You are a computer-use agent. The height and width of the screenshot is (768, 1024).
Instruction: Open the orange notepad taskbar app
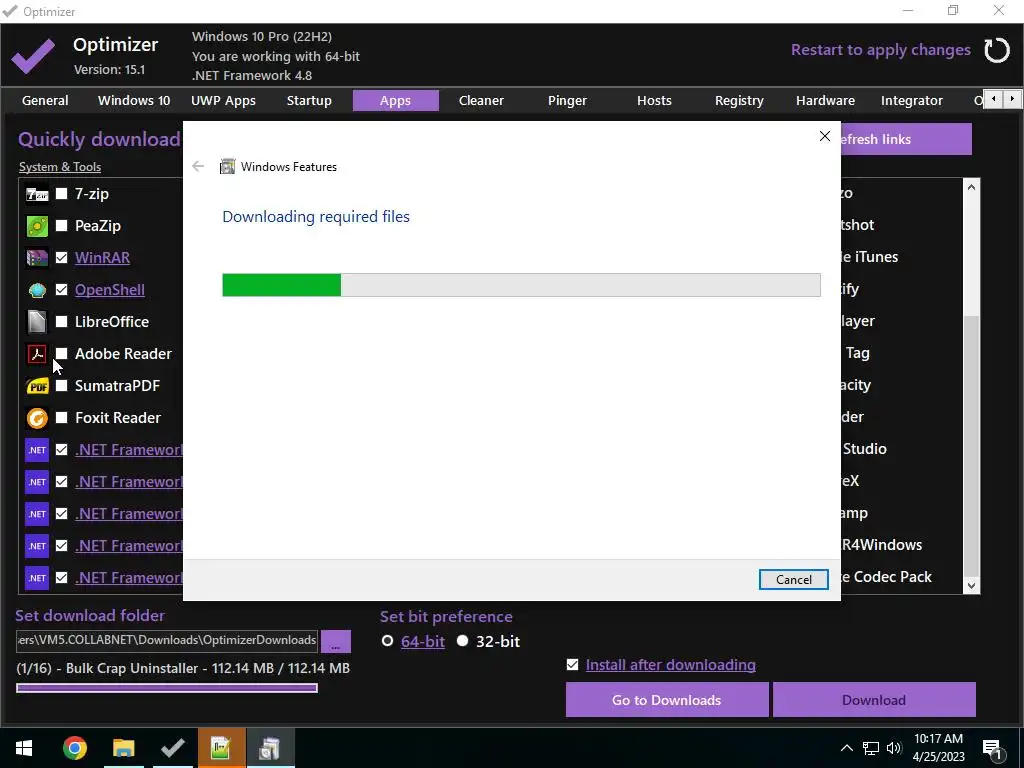[x=221, y=748]
